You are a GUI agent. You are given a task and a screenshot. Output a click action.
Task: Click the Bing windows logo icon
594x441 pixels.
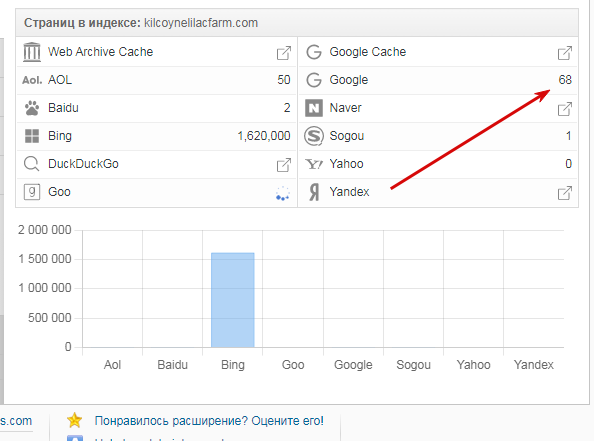point(32,136)
